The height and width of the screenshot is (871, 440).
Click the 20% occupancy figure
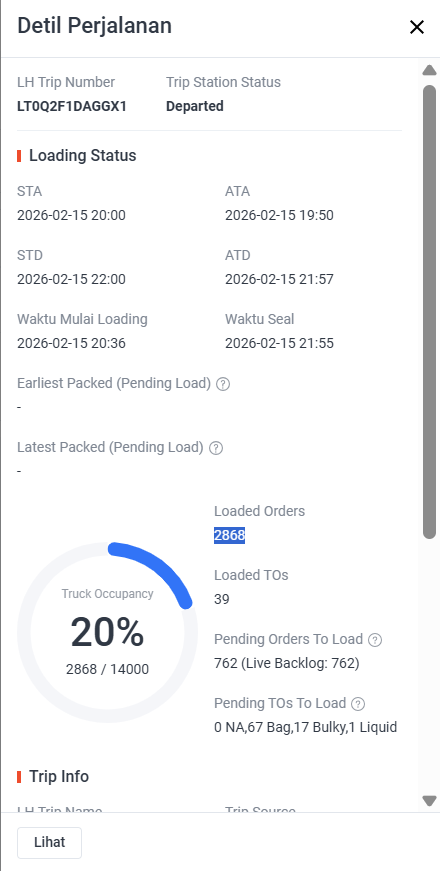point(107,633)
